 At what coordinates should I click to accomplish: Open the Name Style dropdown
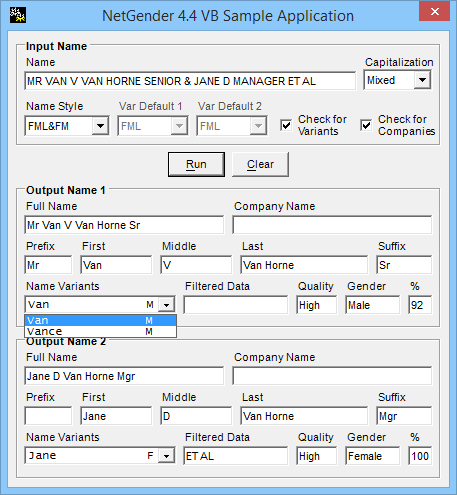point(100,126)
